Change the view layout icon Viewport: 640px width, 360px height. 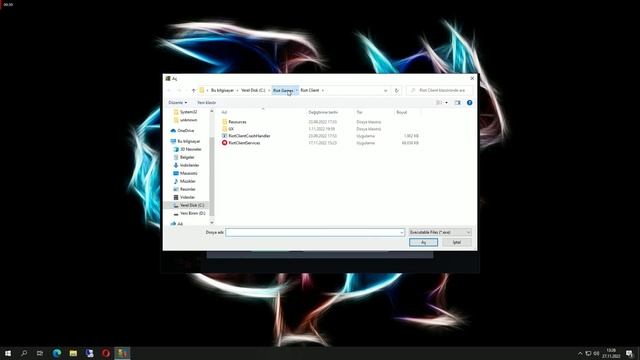click(x=439, y=102)
